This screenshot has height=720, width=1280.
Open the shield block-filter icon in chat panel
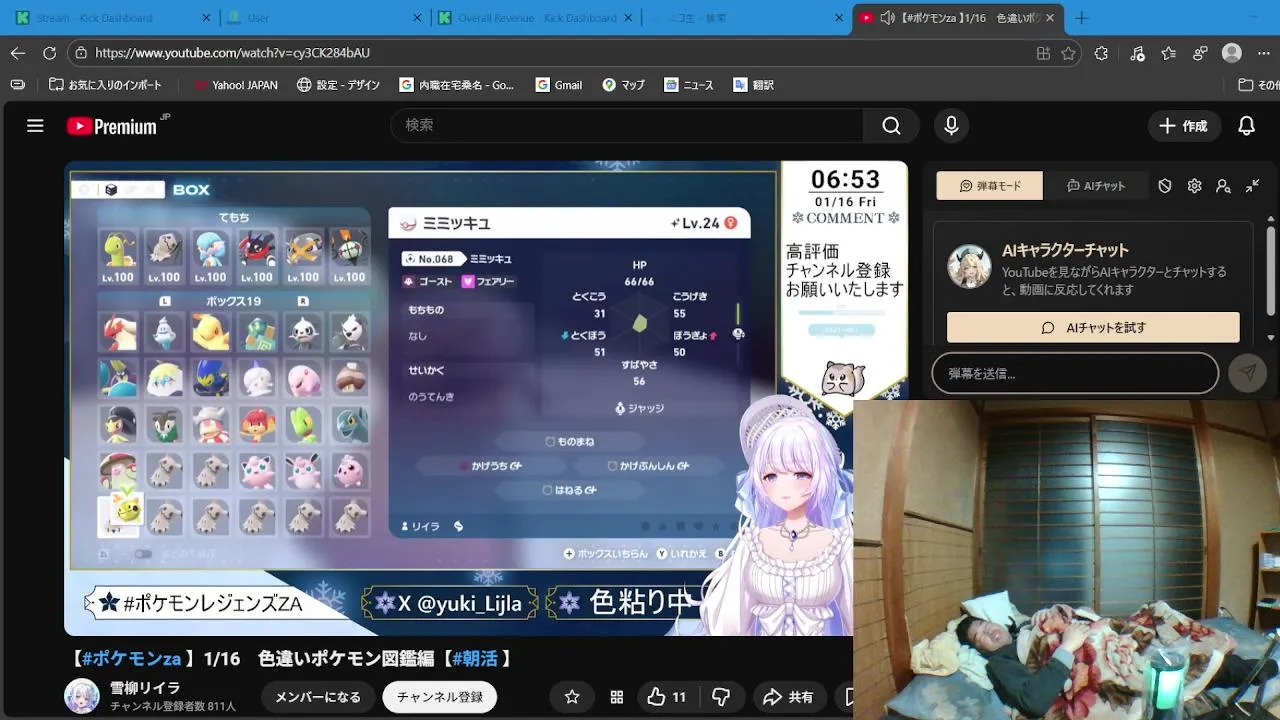[1165, 186]
